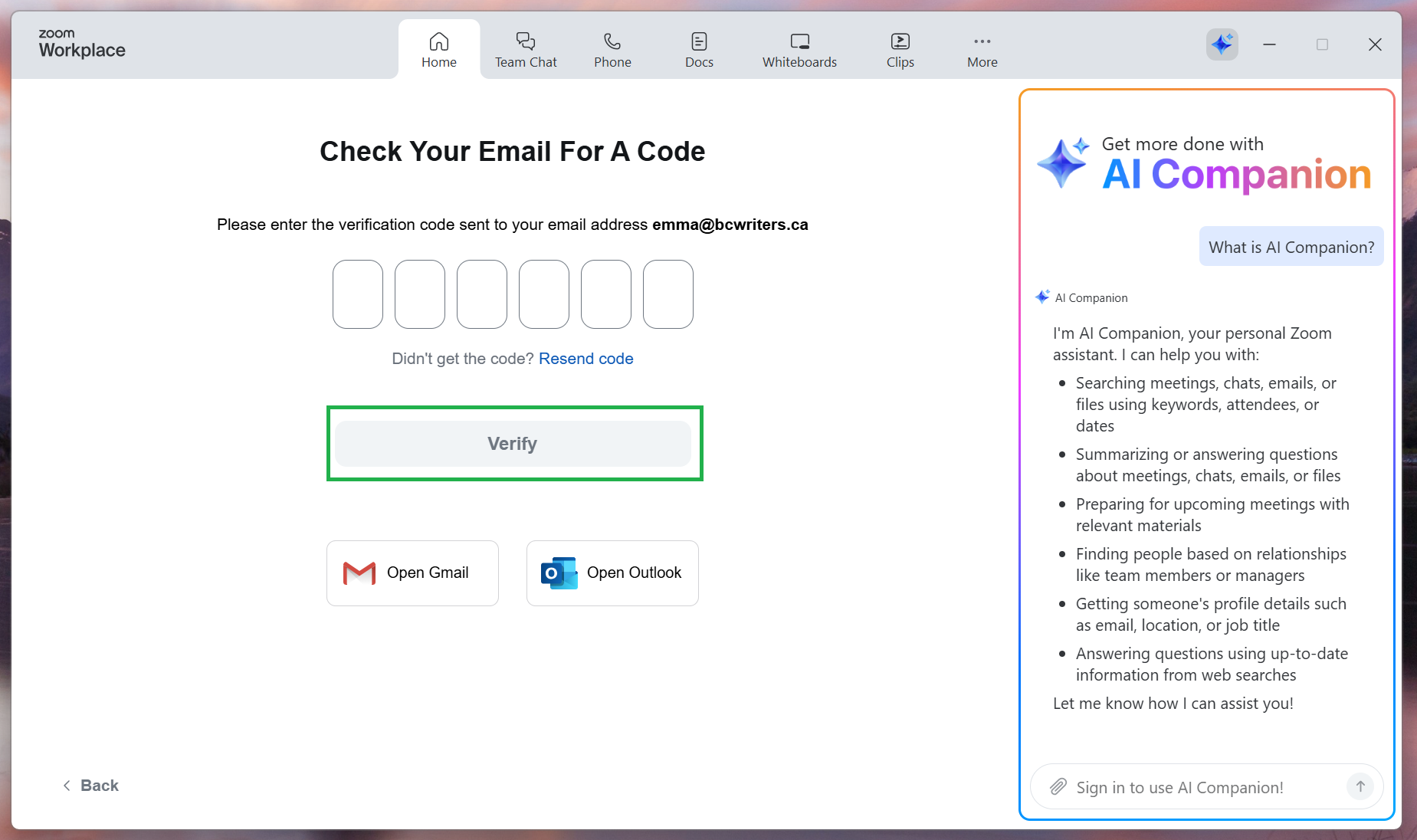This screenshot has width=1417, height=840.
Task: Click the email address emma@bcwriters.ca
Action: pyautogui.click(x=730, y=225)
